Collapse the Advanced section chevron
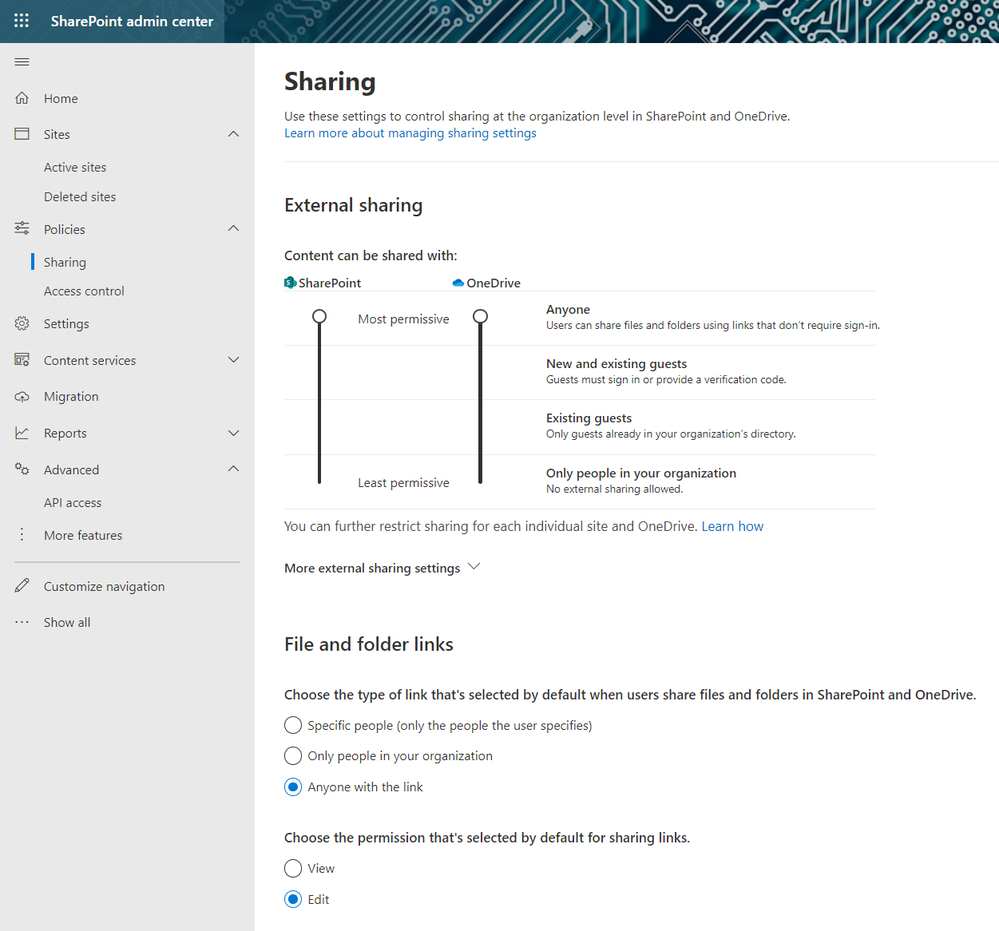This screenshot has height=931, width=999. coord(234,469)
